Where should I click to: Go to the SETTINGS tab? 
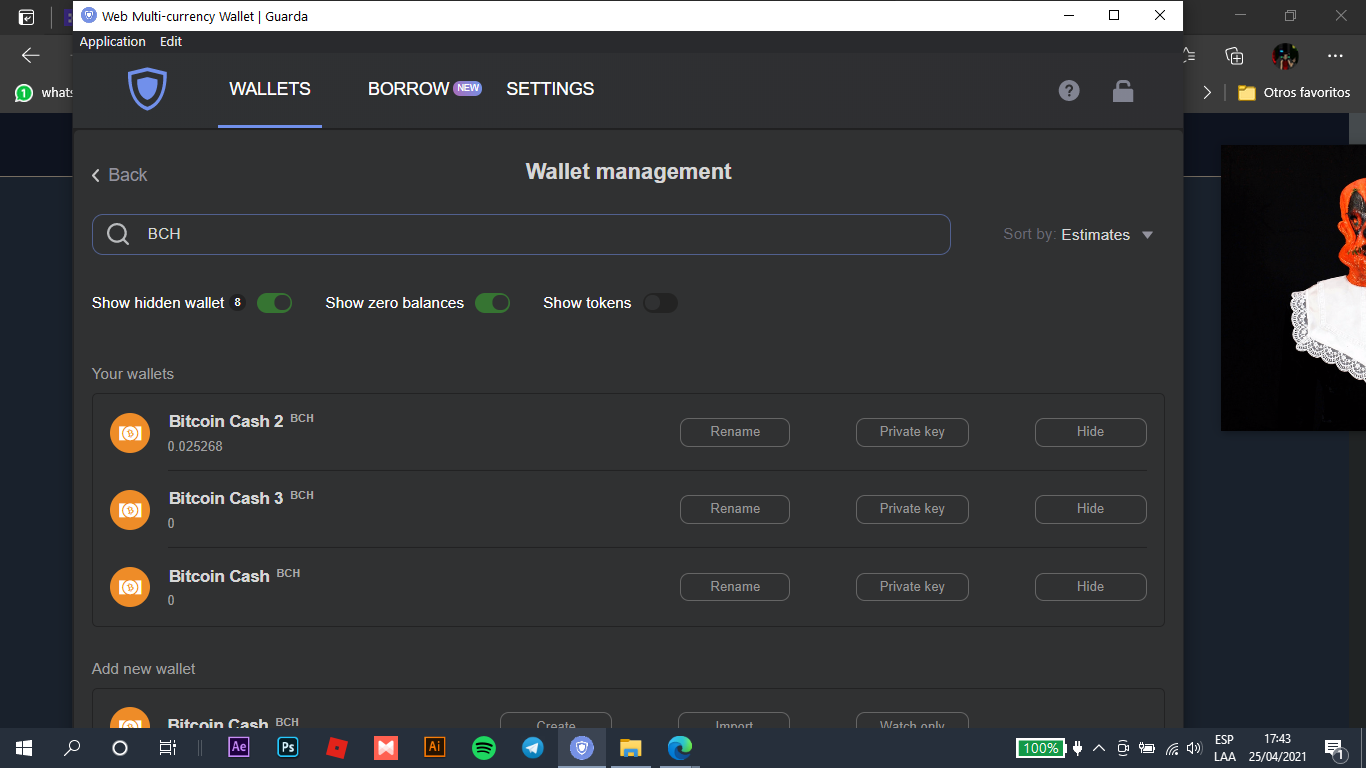tap(550, 89)
